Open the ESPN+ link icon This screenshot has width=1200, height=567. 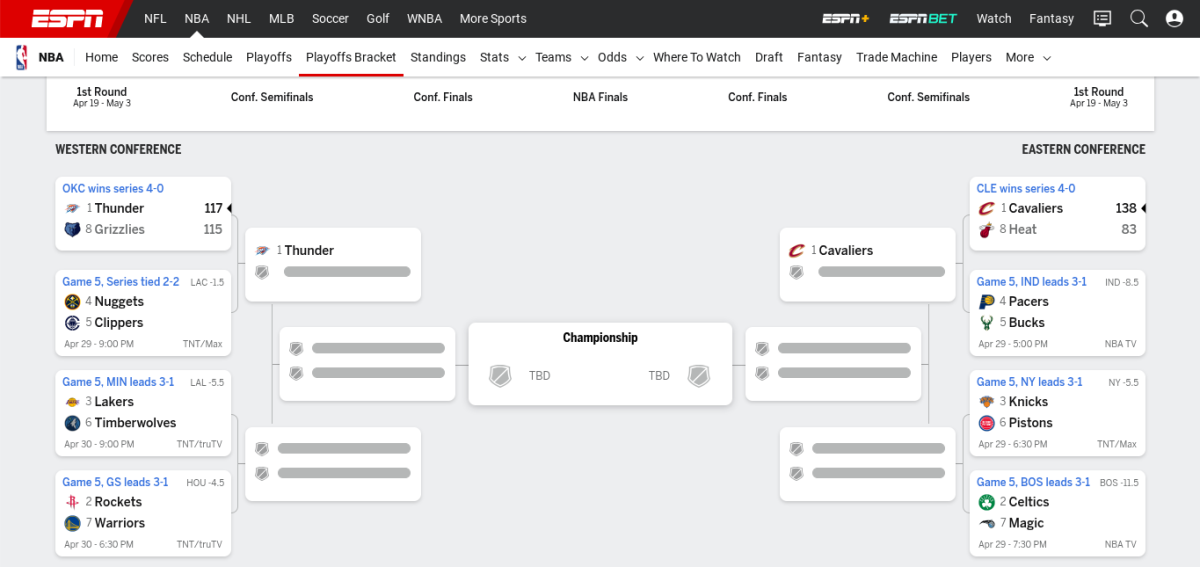point(845,18)
